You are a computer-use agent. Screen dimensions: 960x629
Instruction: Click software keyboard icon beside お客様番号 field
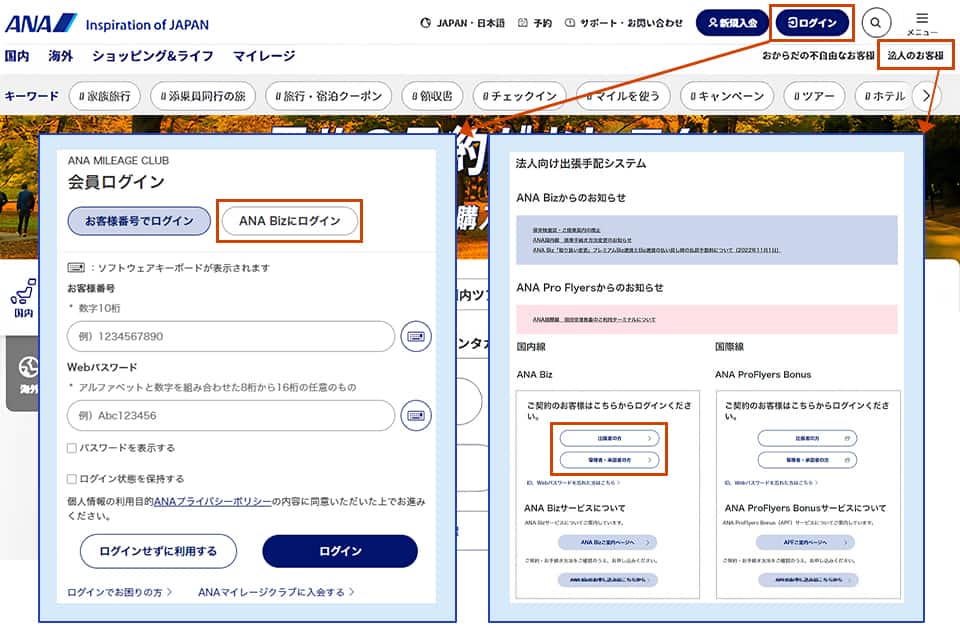click(x=416, y=337)
